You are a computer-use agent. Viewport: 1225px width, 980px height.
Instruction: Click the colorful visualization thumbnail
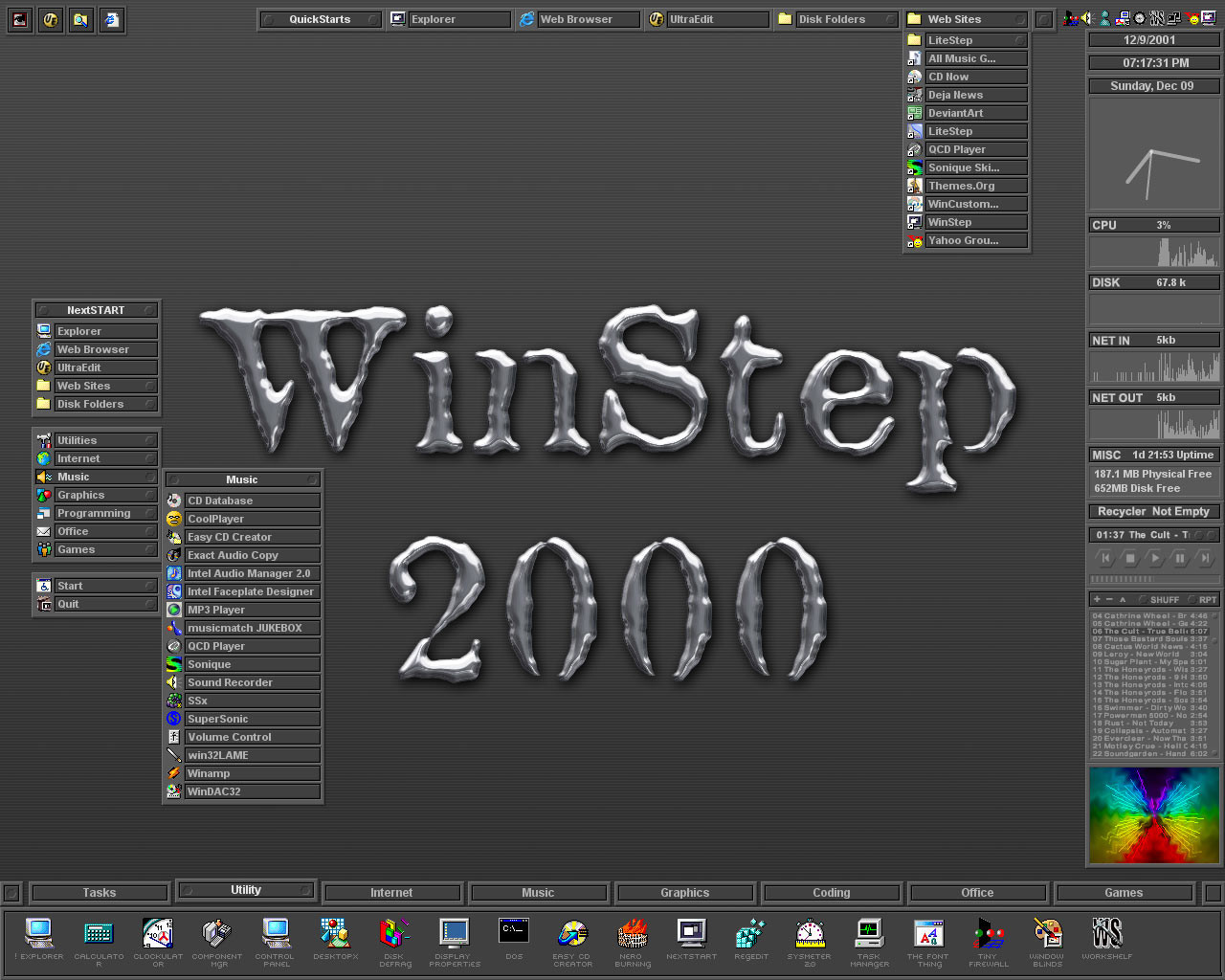click(1154, 815)
